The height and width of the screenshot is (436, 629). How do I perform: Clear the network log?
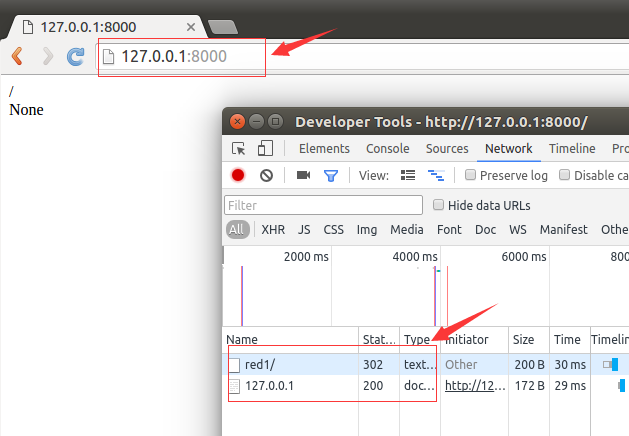(x=266, y=175)
